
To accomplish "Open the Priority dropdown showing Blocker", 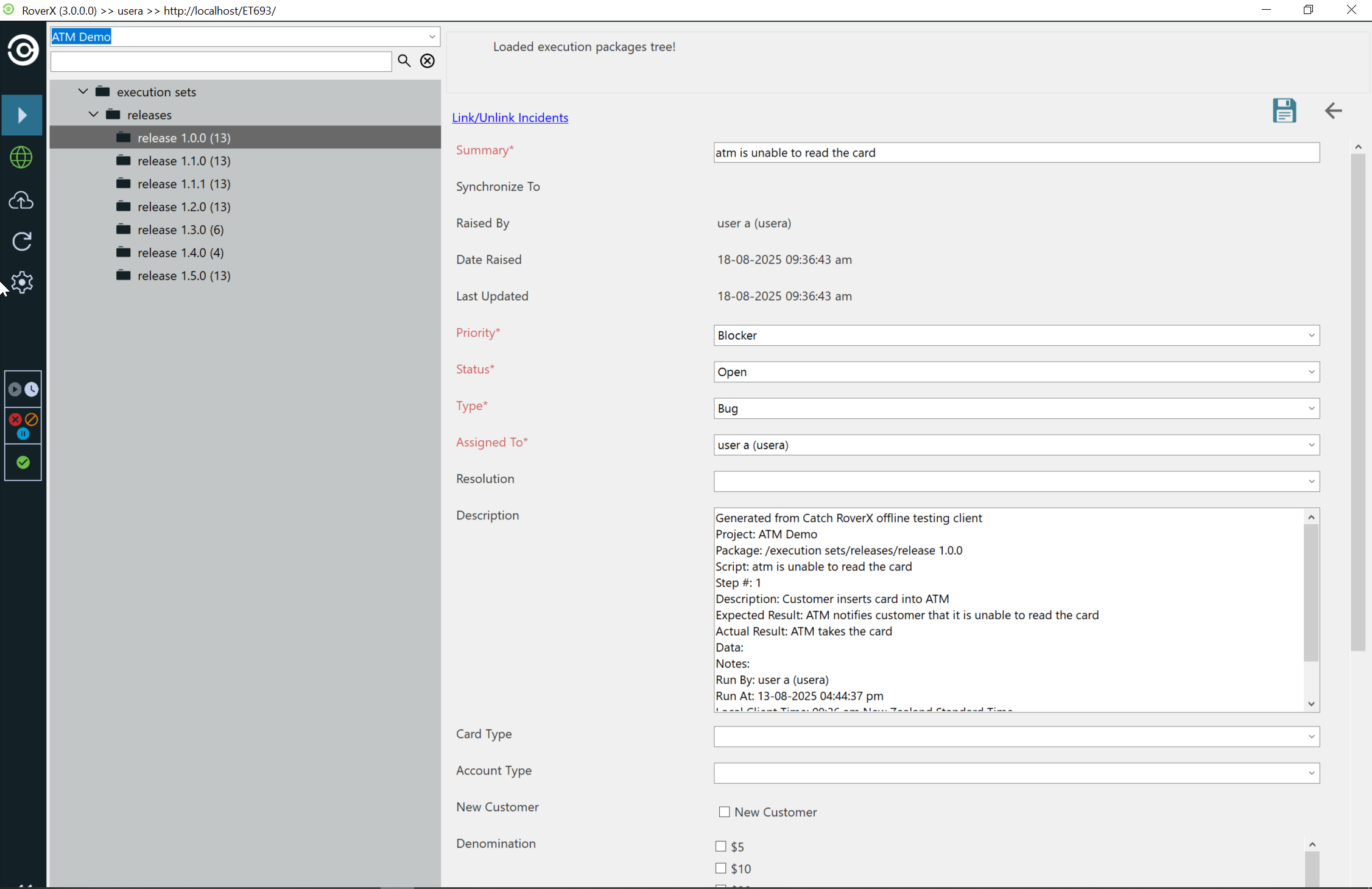I will pyautogui.click(x=1016, y=336).
